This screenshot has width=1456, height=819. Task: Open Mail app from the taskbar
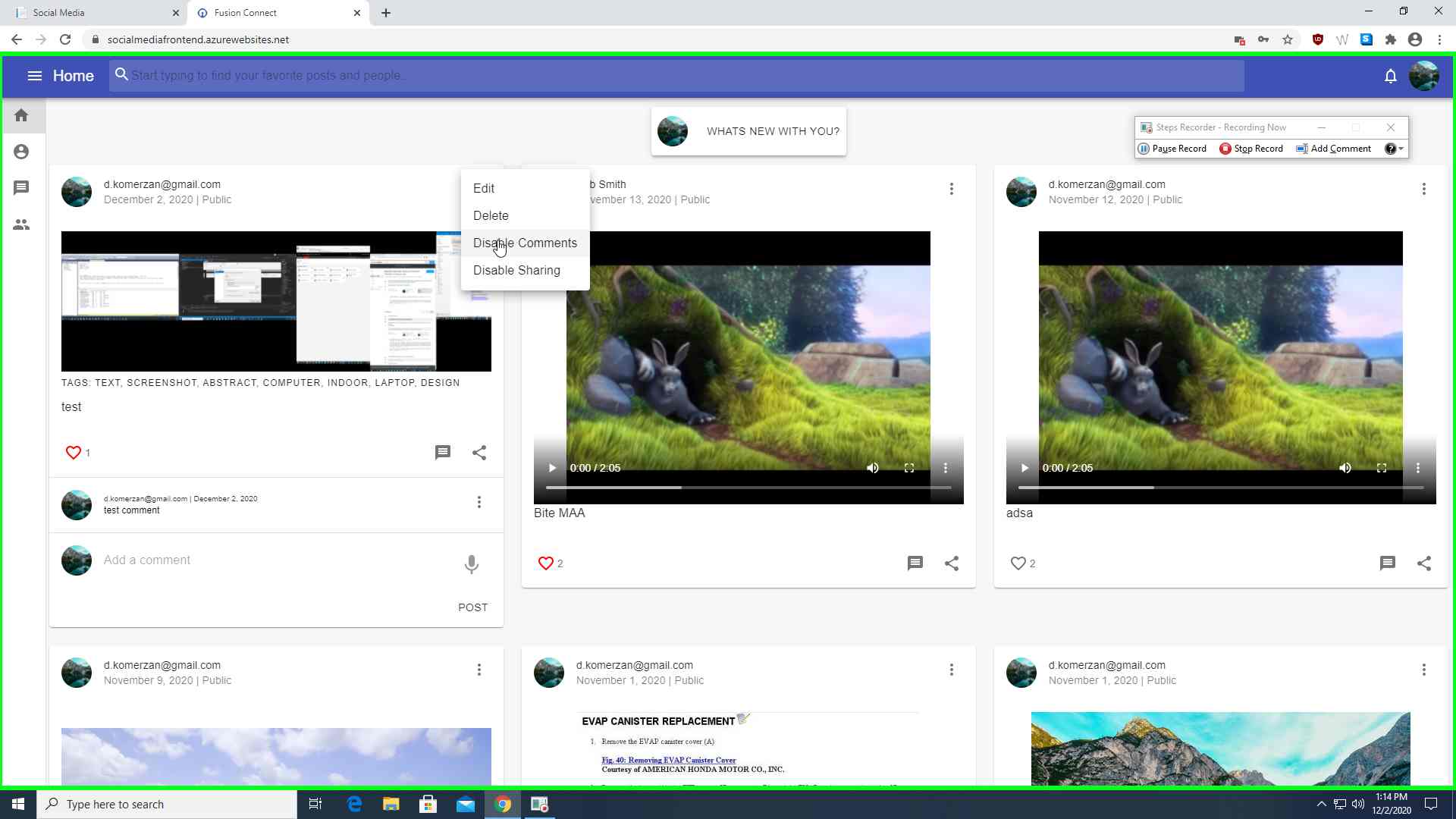[x=466, y=804]
